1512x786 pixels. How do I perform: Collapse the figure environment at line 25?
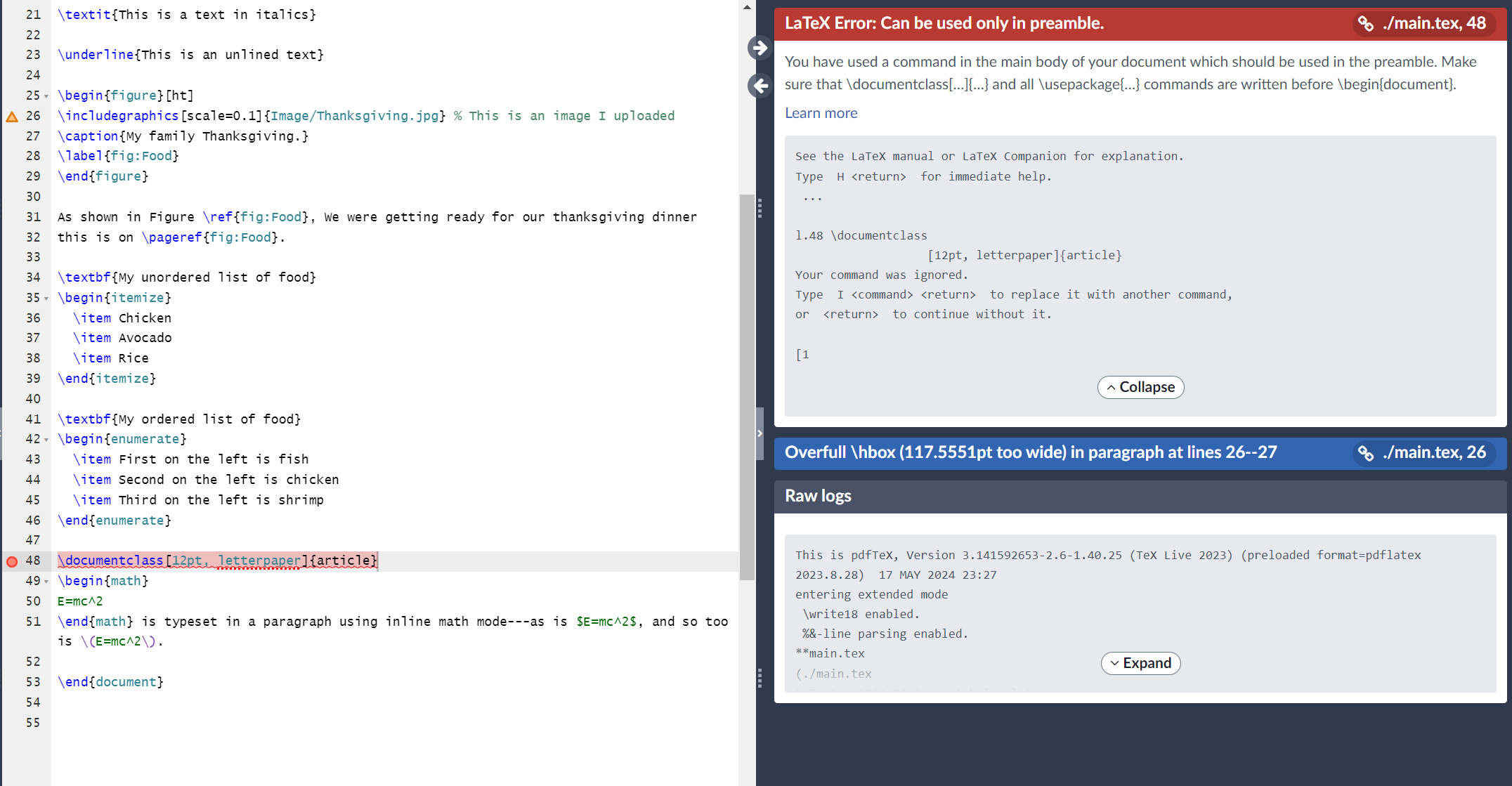click(46, 96)
